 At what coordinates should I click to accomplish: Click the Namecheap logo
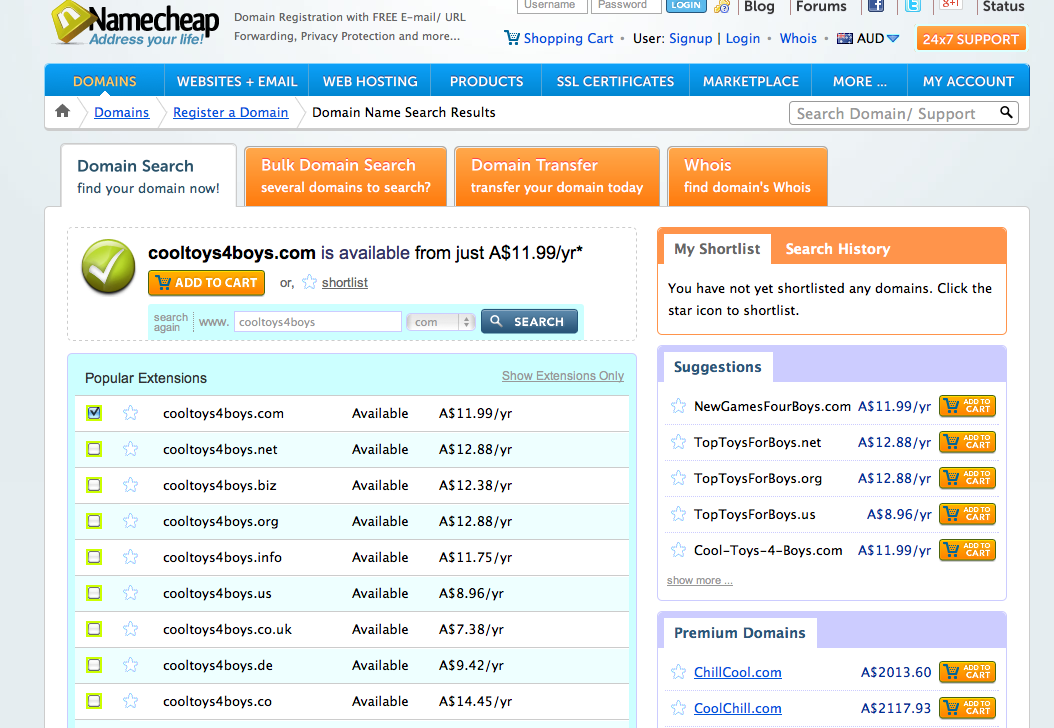click(135, 24)
